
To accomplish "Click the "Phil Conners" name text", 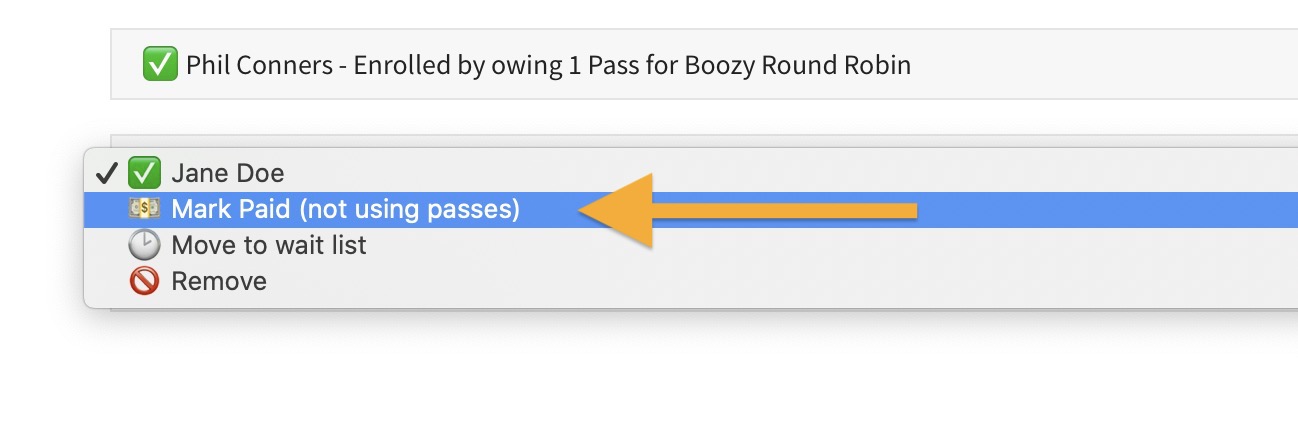I will 260,66.
